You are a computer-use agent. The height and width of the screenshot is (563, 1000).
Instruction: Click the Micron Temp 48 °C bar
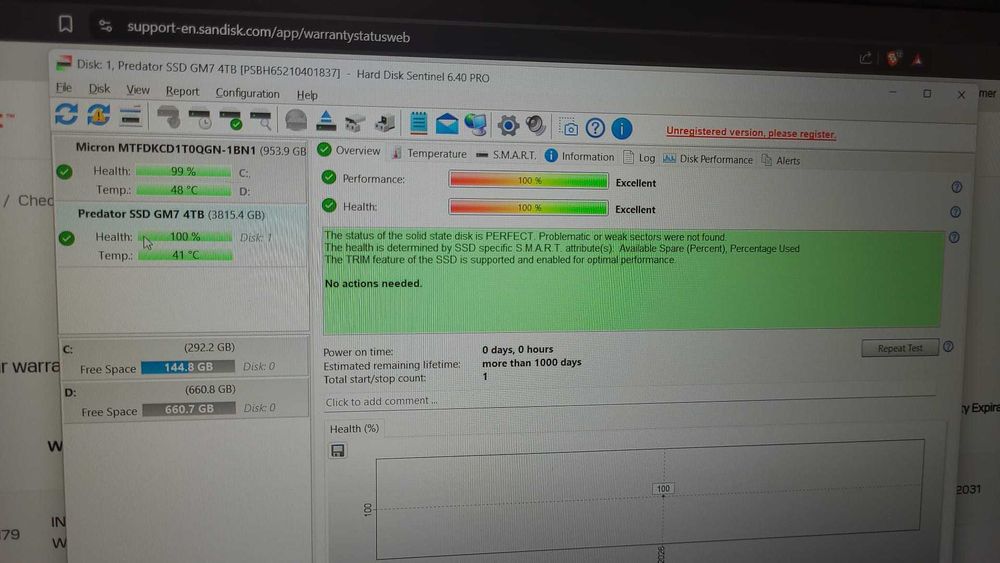[184, 190]
